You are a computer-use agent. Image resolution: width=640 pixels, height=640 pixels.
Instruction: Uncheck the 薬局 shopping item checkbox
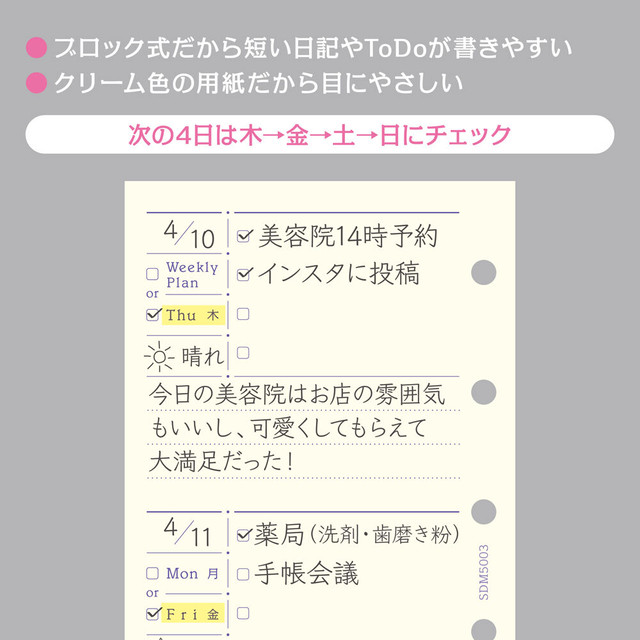point(244,535)
